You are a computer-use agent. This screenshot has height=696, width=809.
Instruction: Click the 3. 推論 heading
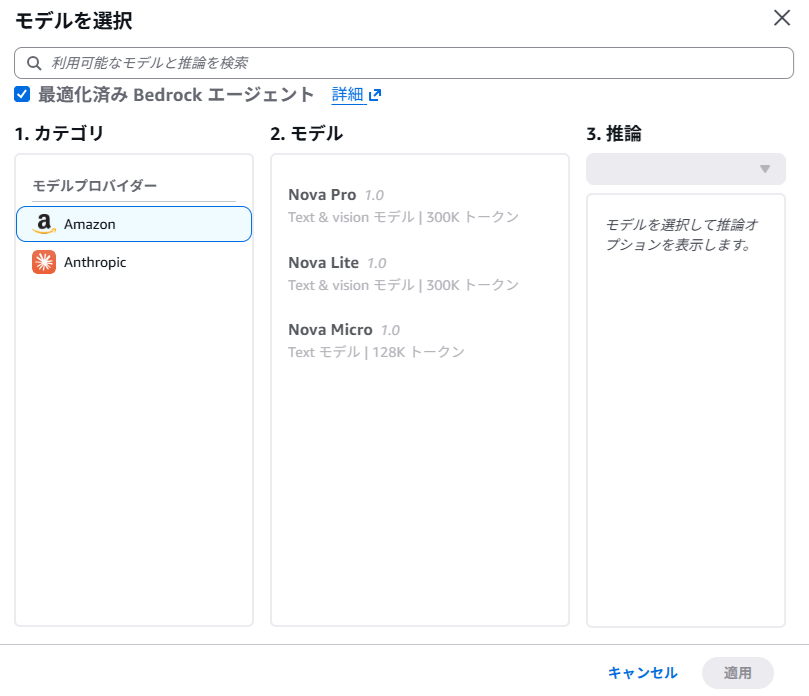pyautogui.click(x=614, y=134)
